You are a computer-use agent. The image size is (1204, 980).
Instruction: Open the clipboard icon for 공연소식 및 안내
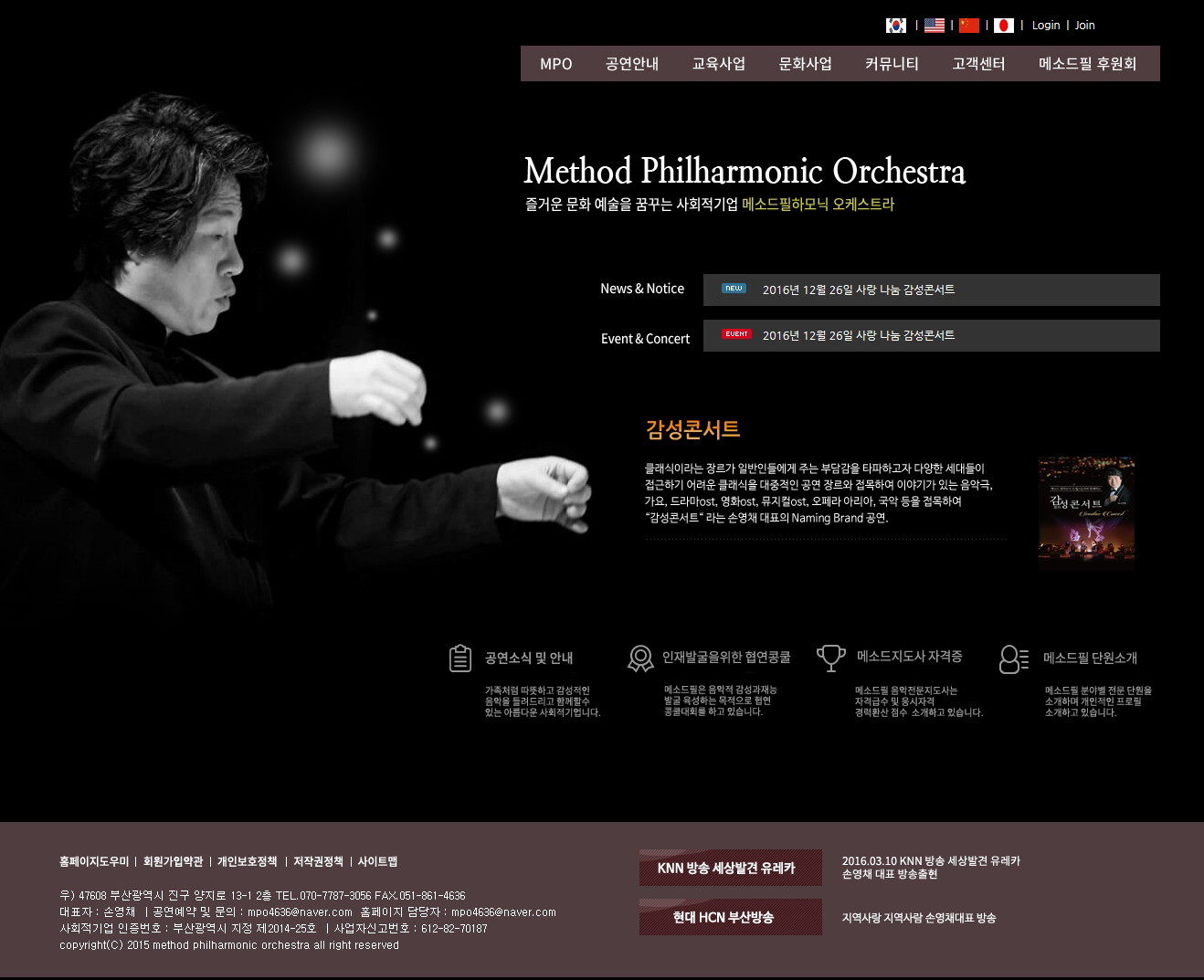[x=460, y=658]
